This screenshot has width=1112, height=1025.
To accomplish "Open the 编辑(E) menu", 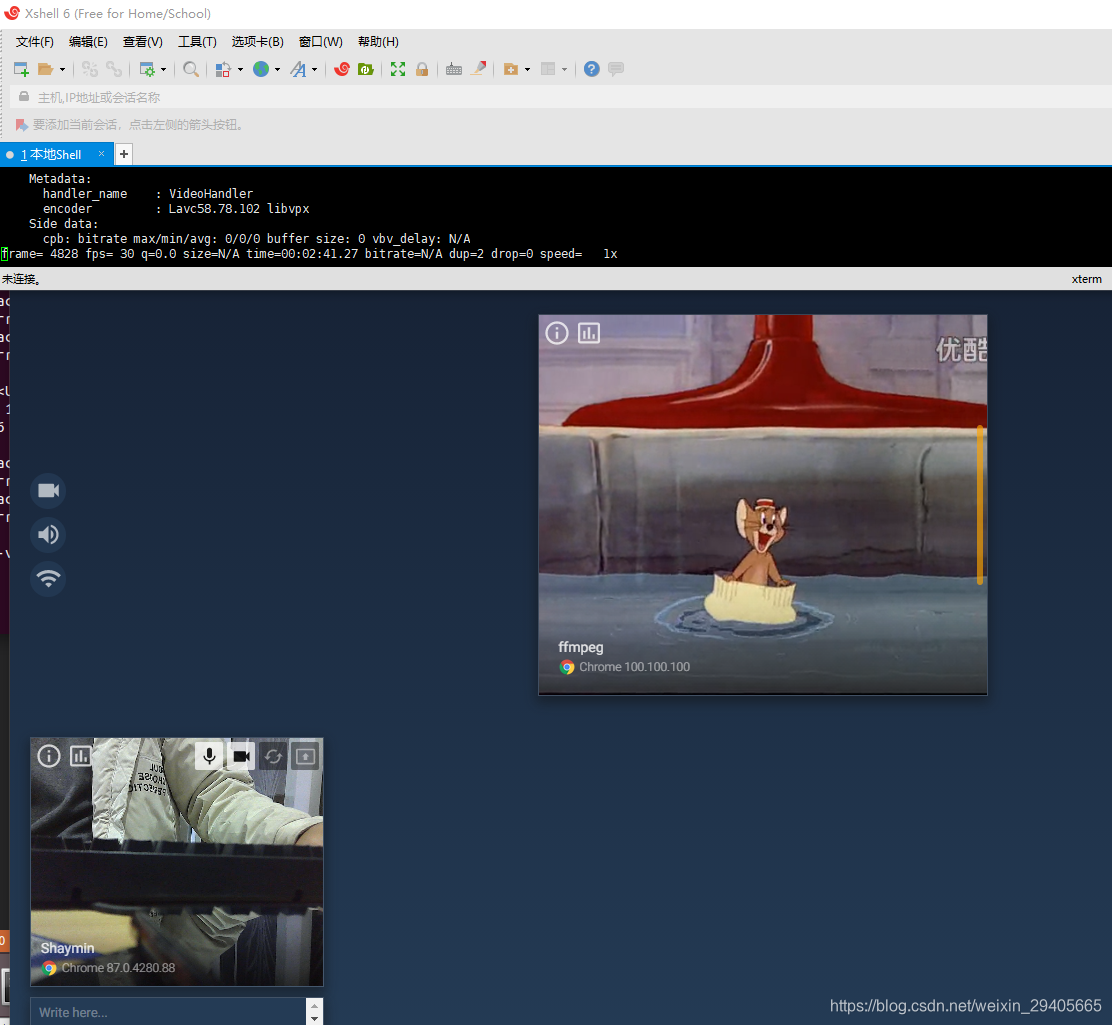I will pos(88,42).
